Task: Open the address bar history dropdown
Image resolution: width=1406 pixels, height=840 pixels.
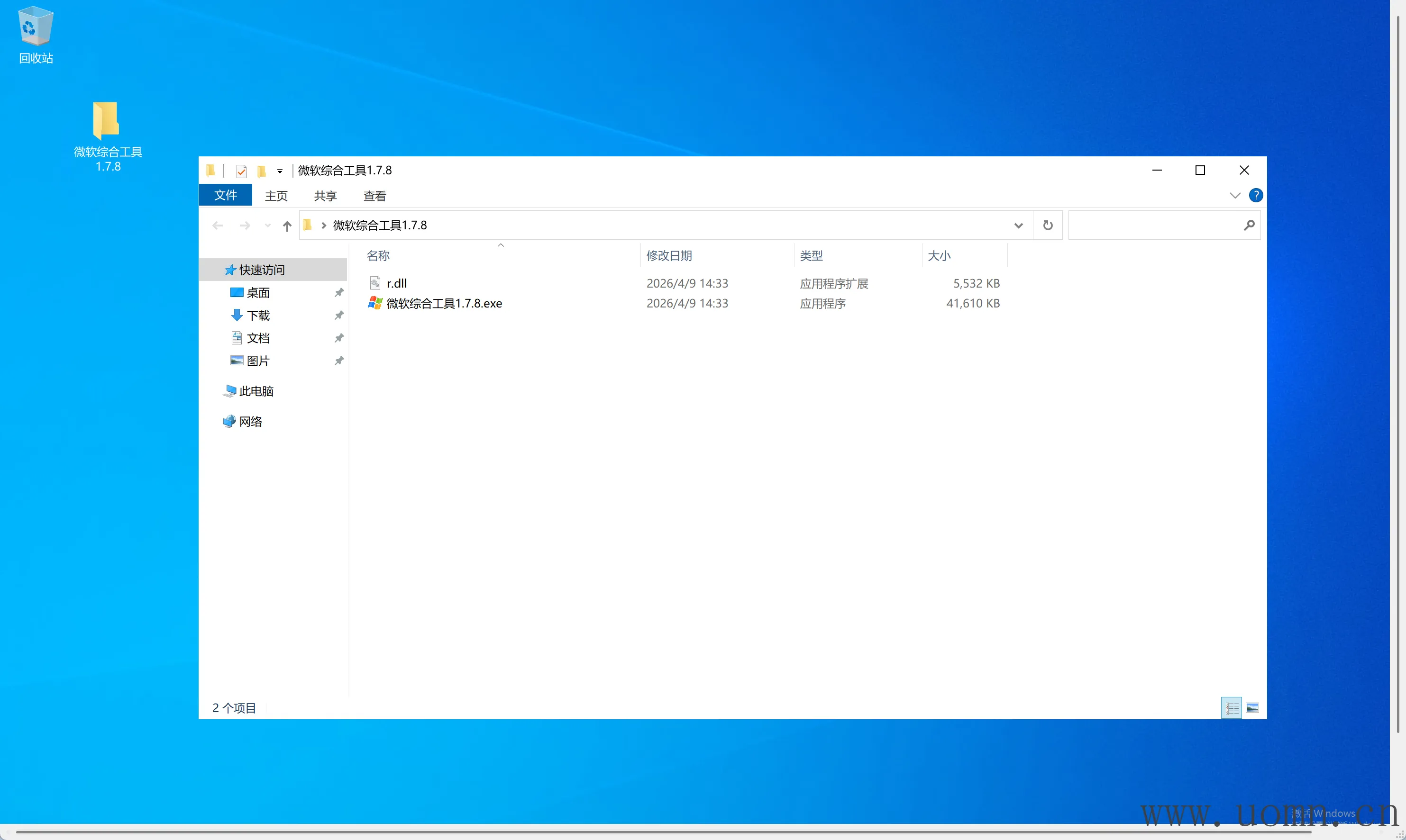Action: [x=1018, y=226]
